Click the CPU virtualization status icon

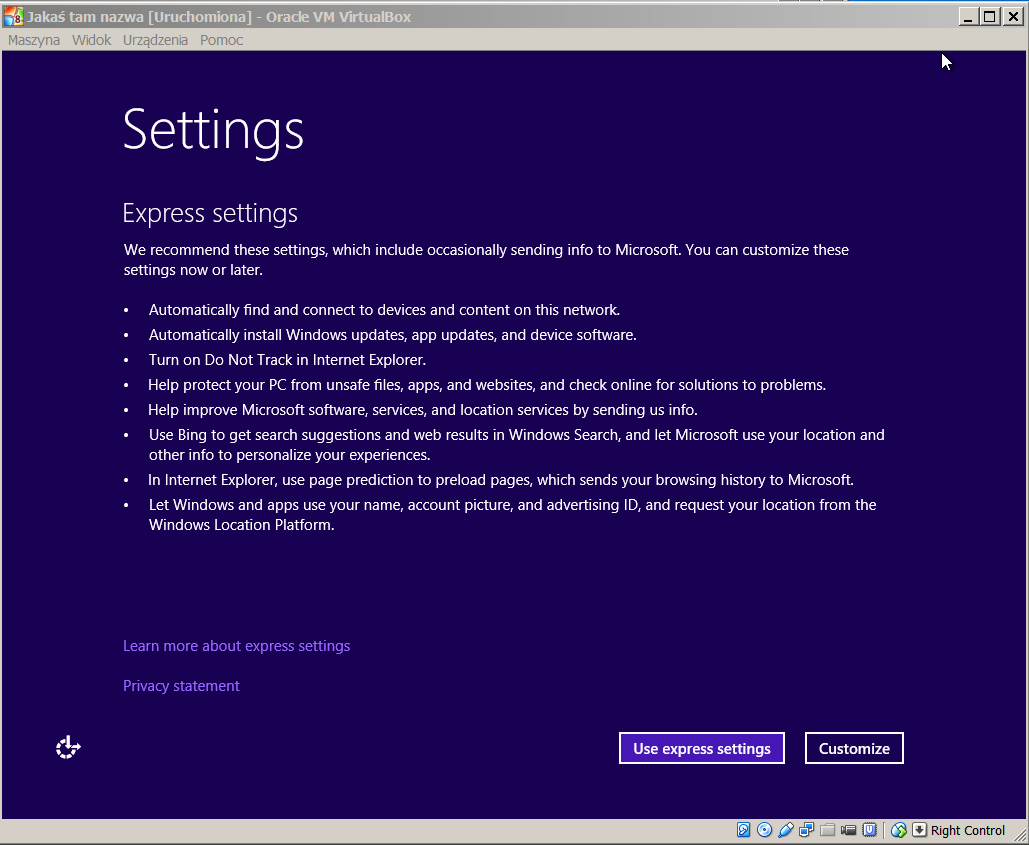pos(870,830)
